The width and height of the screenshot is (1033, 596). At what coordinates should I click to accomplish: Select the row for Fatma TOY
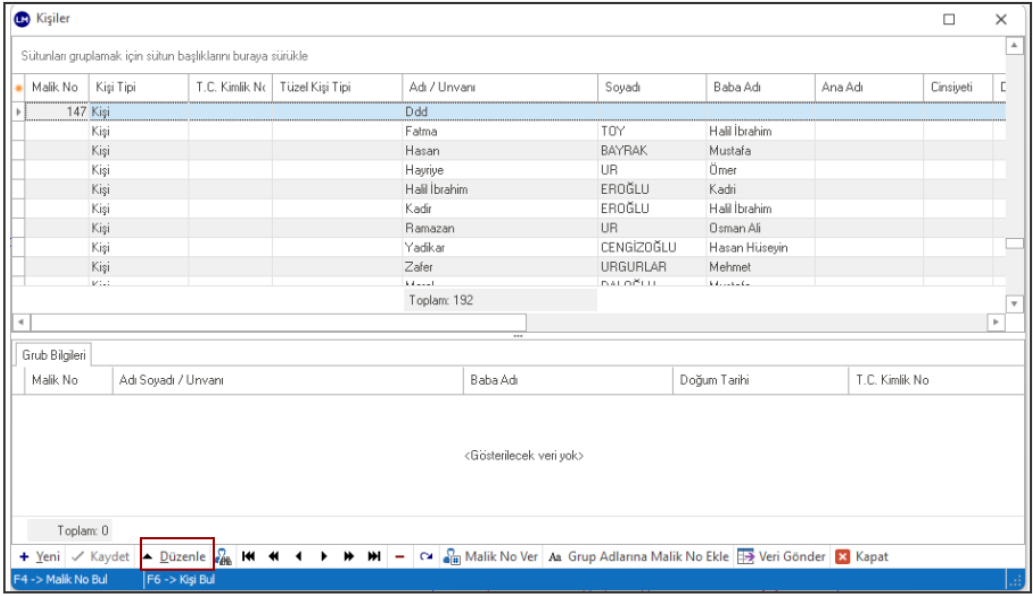point(500,131)
